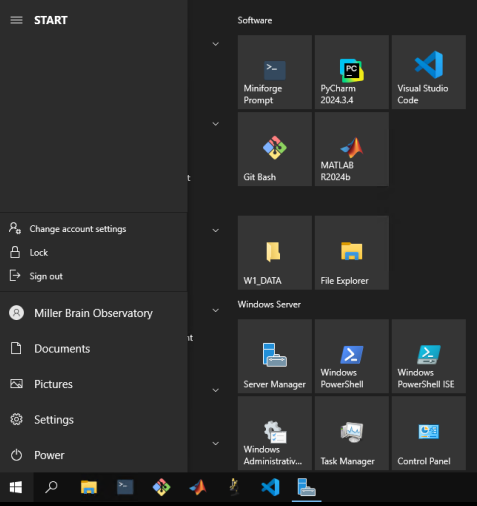The image size is (477, 506).
Task: Click the Miller Brain Observatory account
Action: pyautogui.click(x=94, y=313)
